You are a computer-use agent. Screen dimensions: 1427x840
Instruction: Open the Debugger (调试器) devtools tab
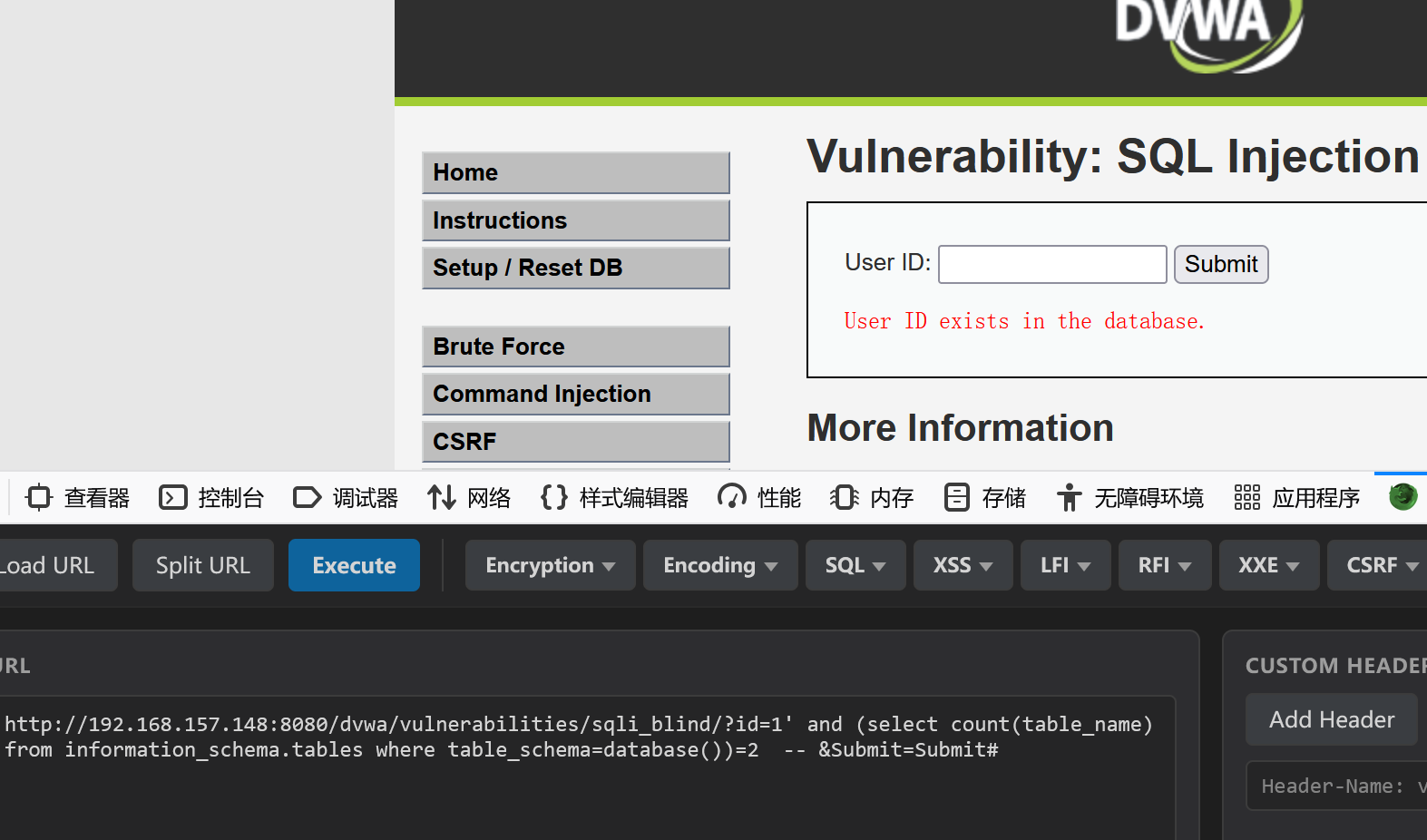tap(346, 498)
